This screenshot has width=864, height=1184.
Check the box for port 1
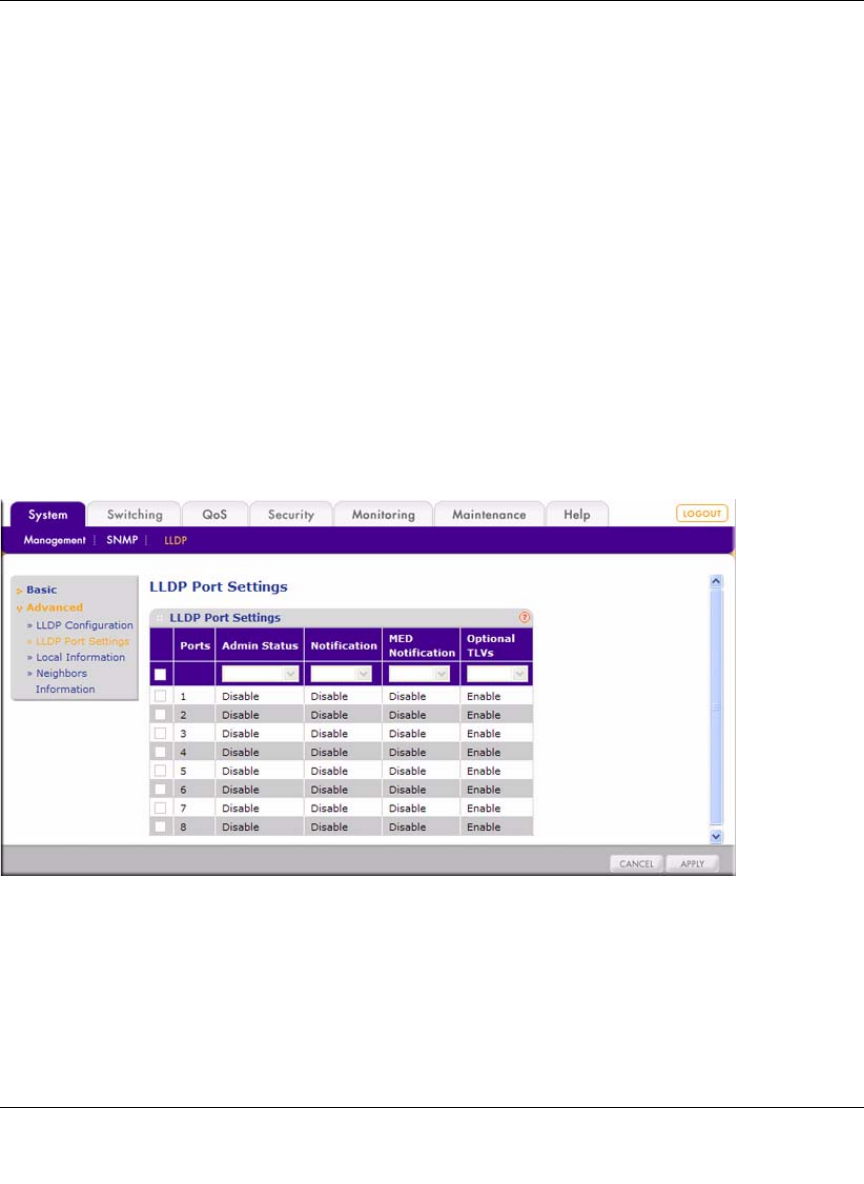click(160, 696)
